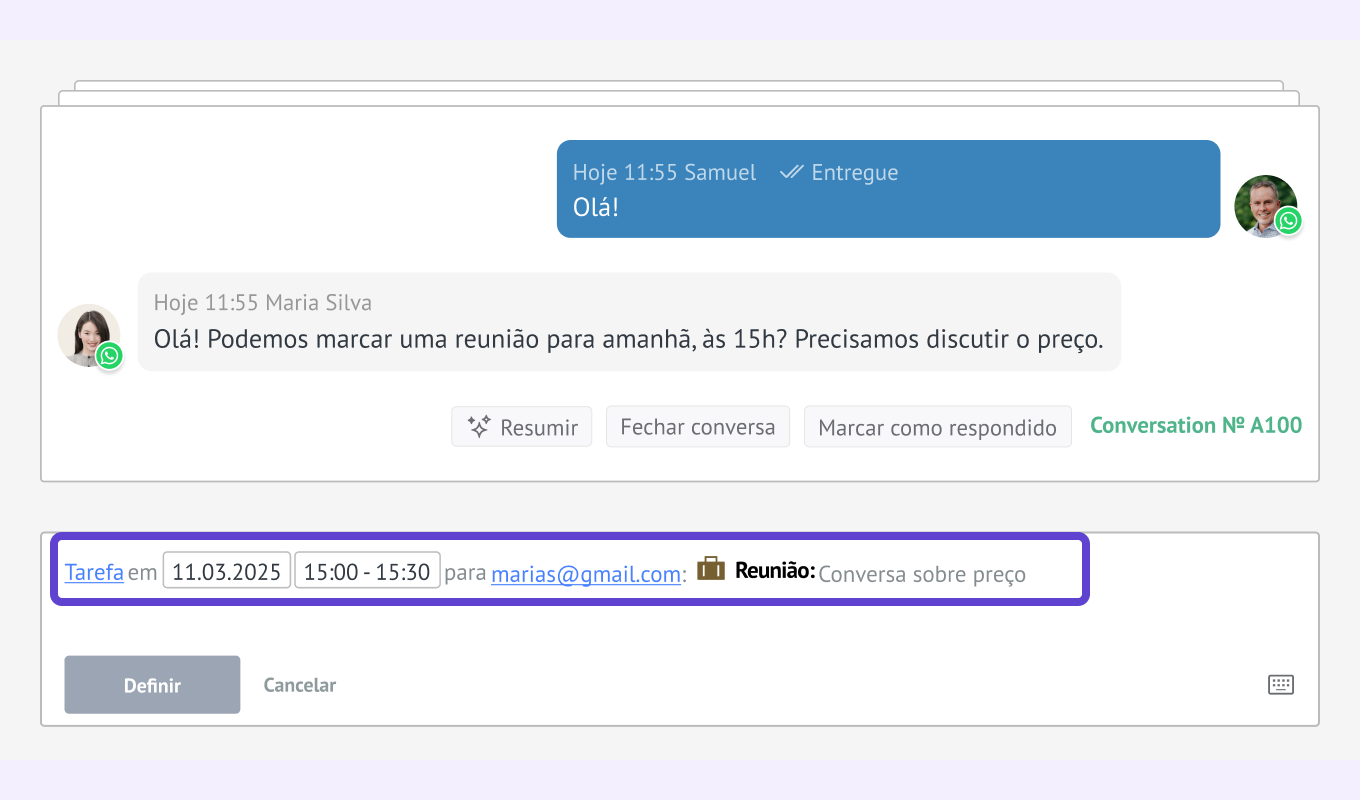
Task: Click Samuel's Olá! message bubble
Action: click(888, 189)
